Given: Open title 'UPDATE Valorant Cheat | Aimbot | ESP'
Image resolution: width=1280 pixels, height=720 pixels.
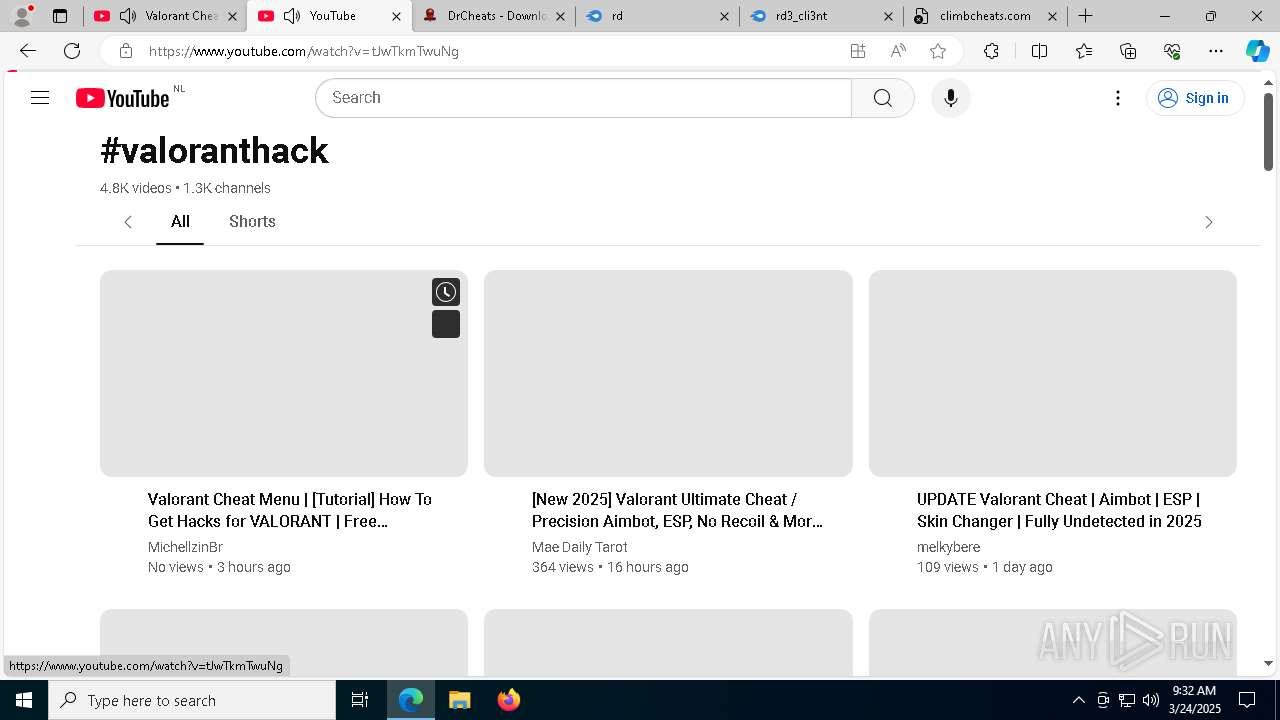Looking at the screenshot, I should (1059, 510).
